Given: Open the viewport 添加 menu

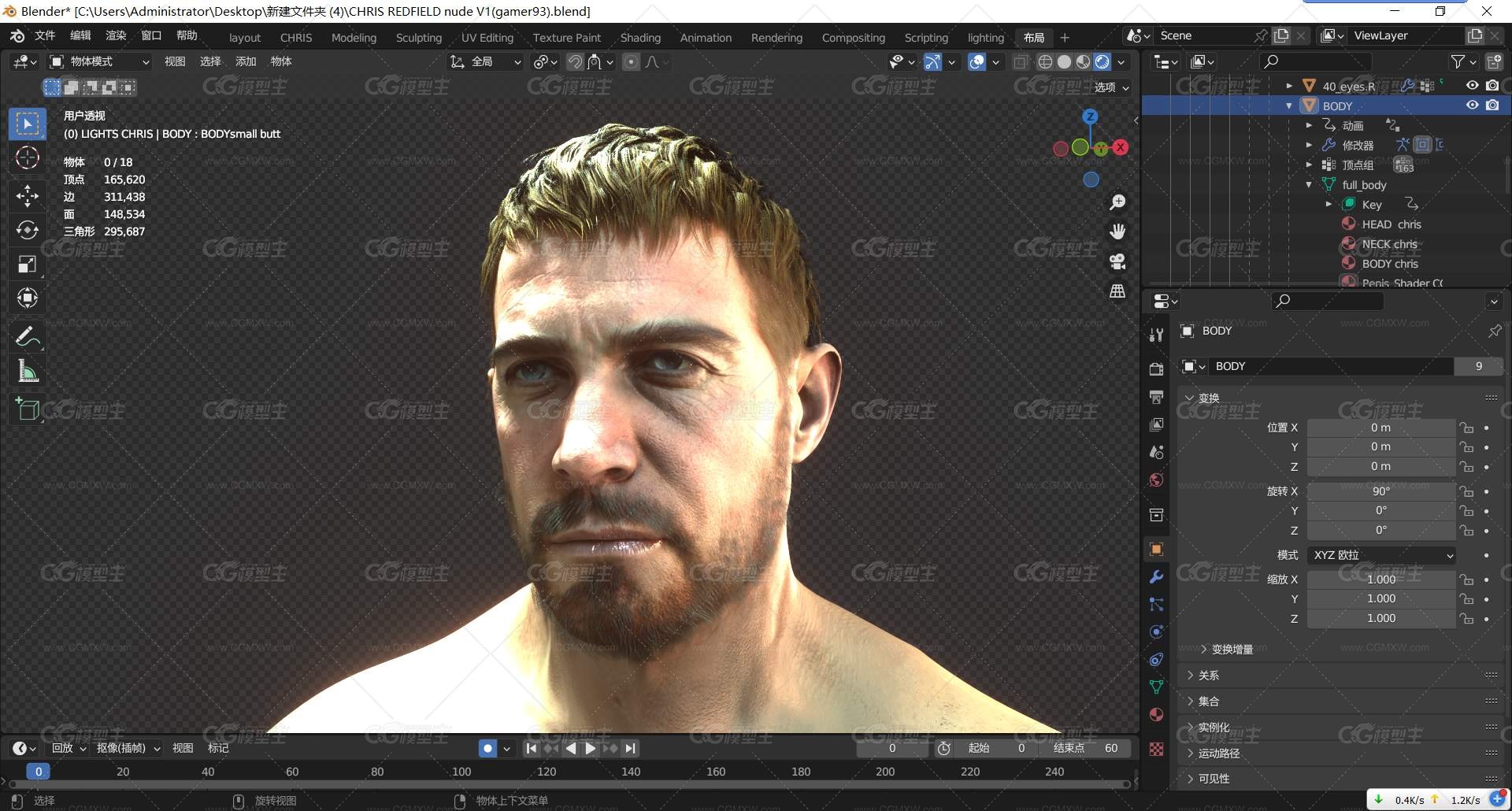Looking at the screenshot, I should (246, 61).
